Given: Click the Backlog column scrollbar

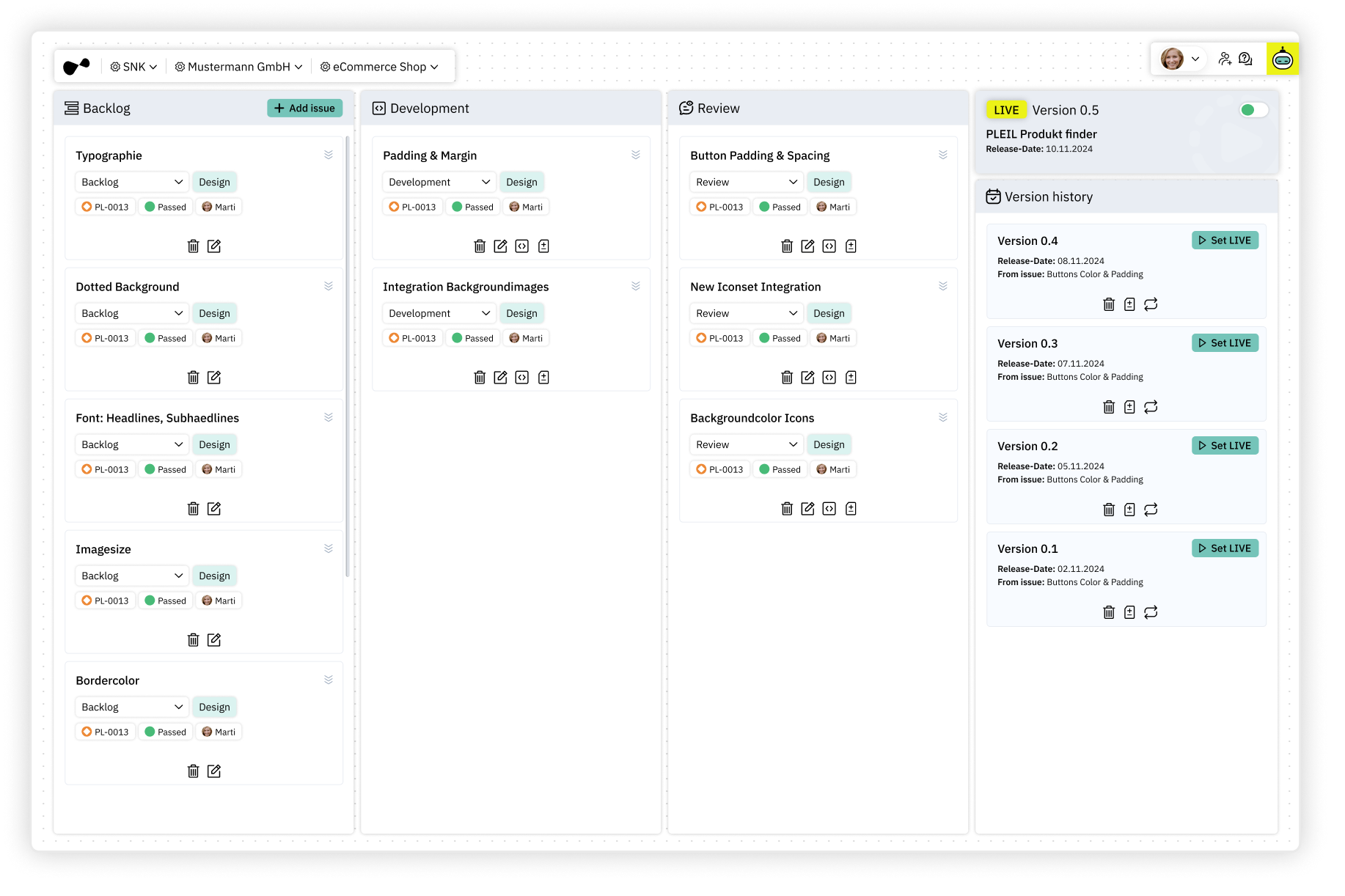Looking at the screenshot, I should point(347,356).
